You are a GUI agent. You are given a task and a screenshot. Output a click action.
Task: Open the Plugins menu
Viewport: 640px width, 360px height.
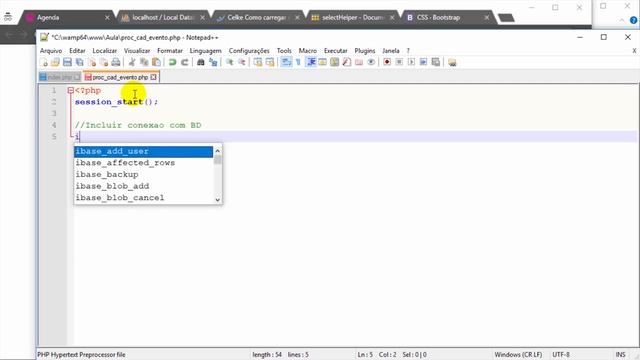[x=364, y=51]
